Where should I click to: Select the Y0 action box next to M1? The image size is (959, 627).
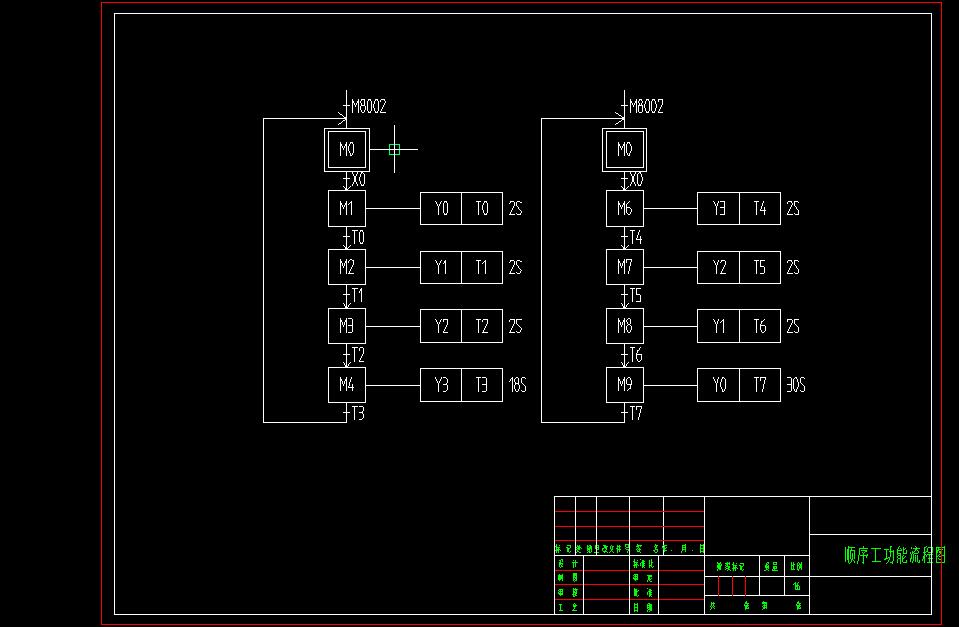pyautogui.click(x=441, y=209)
